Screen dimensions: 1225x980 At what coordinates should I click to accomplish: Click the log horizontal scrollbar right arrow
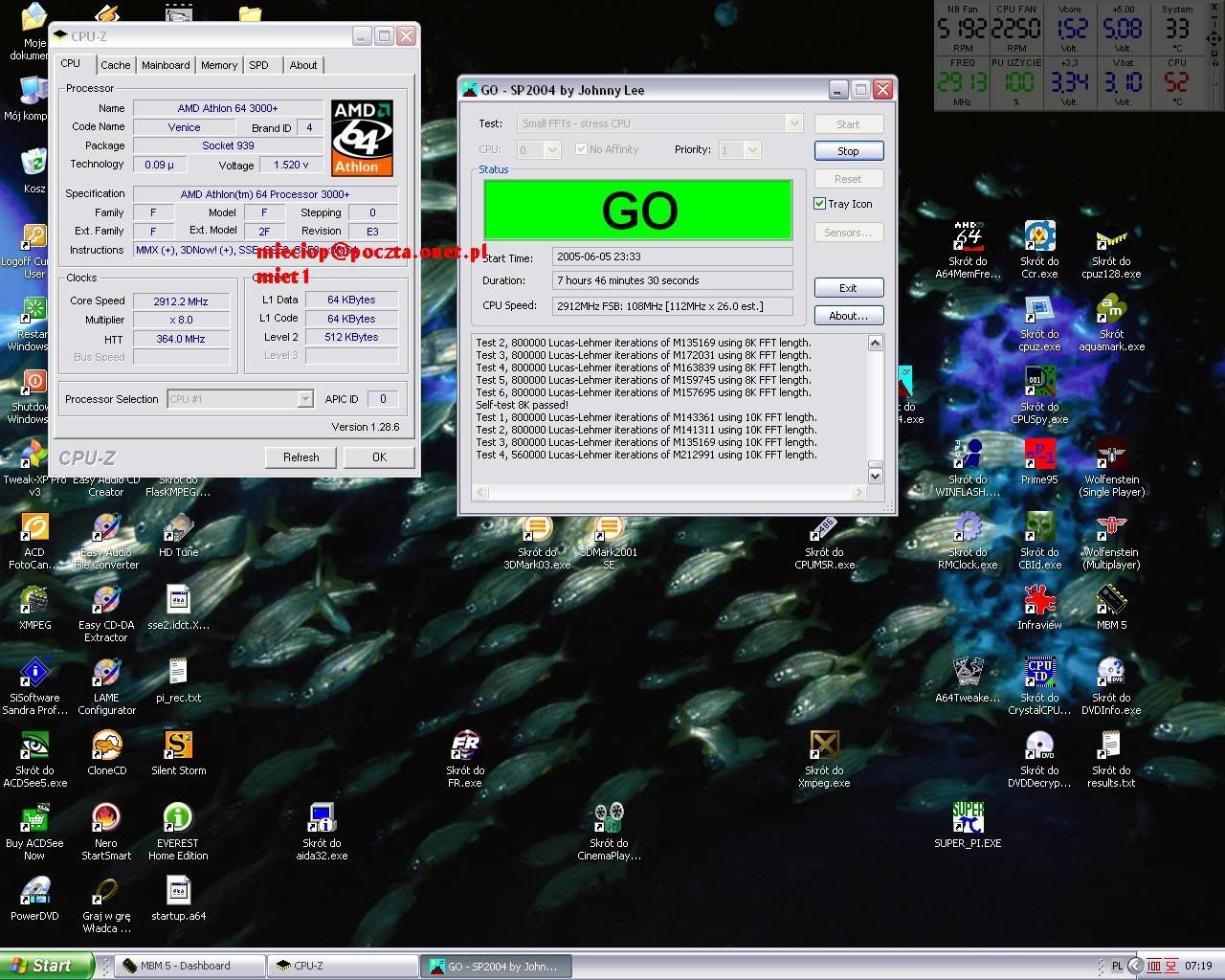pos(858,493)
